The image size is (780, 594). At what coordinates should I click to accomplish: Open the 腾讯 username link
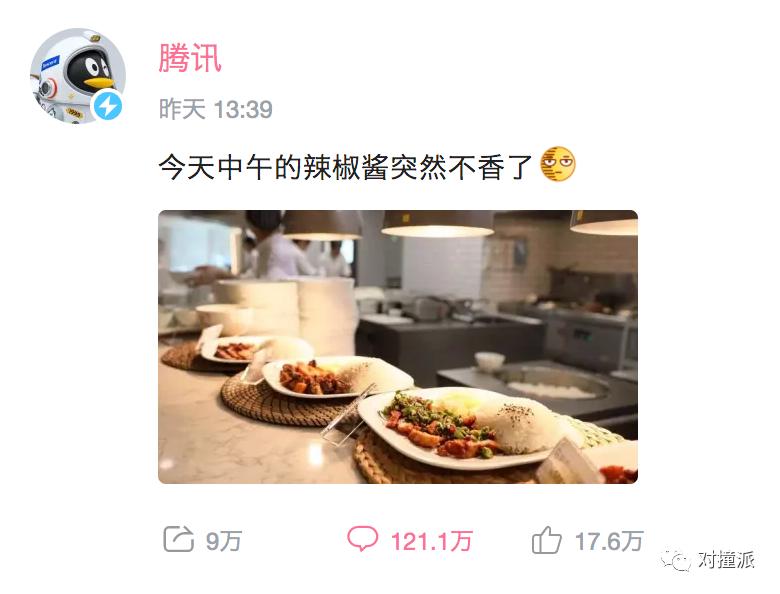pyautogui.click(x=190, y=58)
